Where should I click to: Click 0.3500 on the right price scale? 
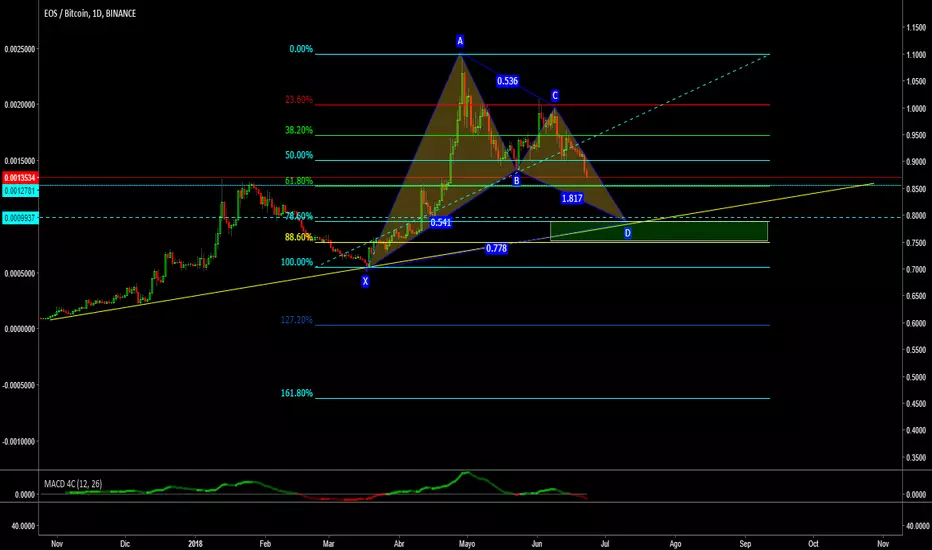pyautogui.click(x=916, y=458)
